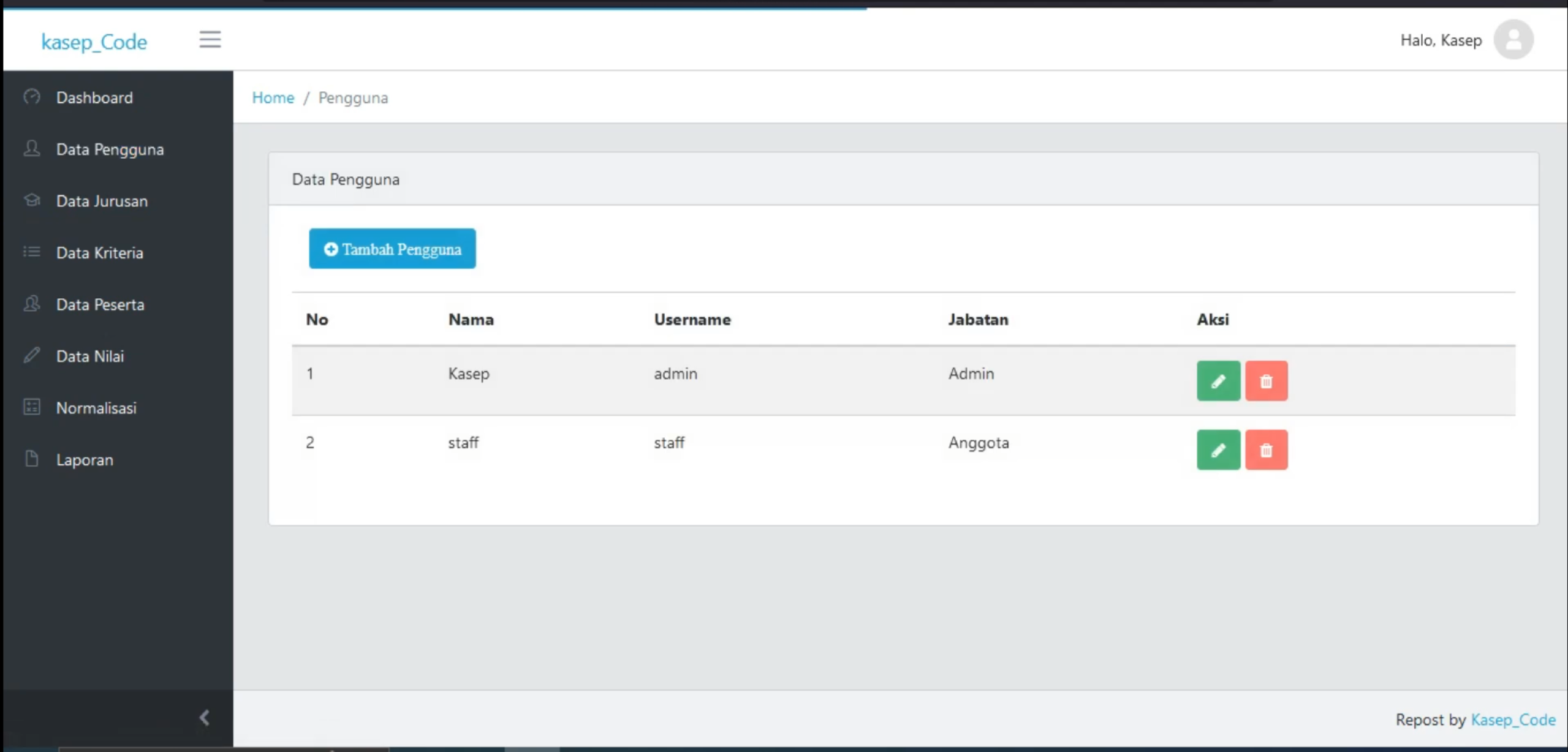Click the 'Anggota' jabatan cell

tap(979, 443)
